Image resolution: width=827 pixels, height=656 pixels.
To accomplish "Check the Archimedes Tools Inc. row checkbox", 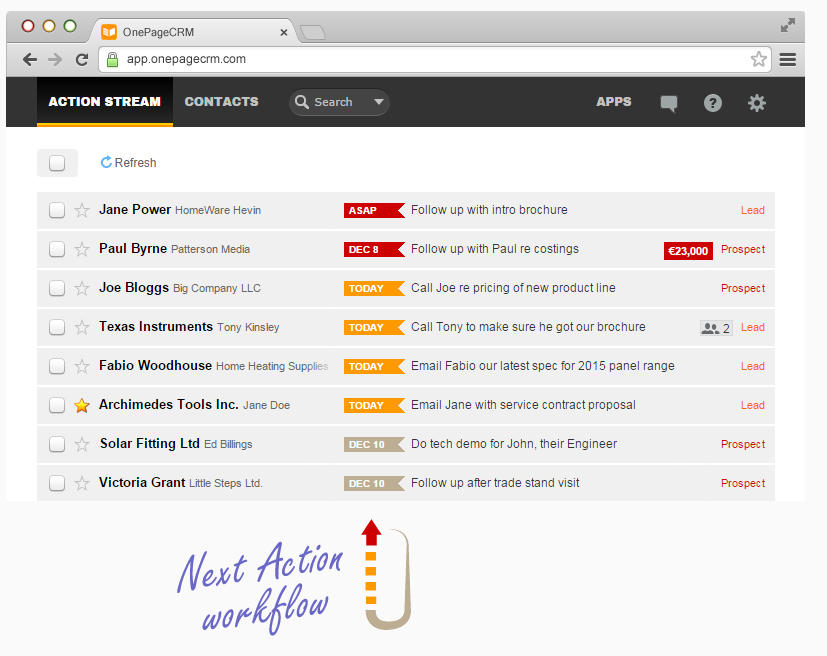I will click(x=57, y=406).
